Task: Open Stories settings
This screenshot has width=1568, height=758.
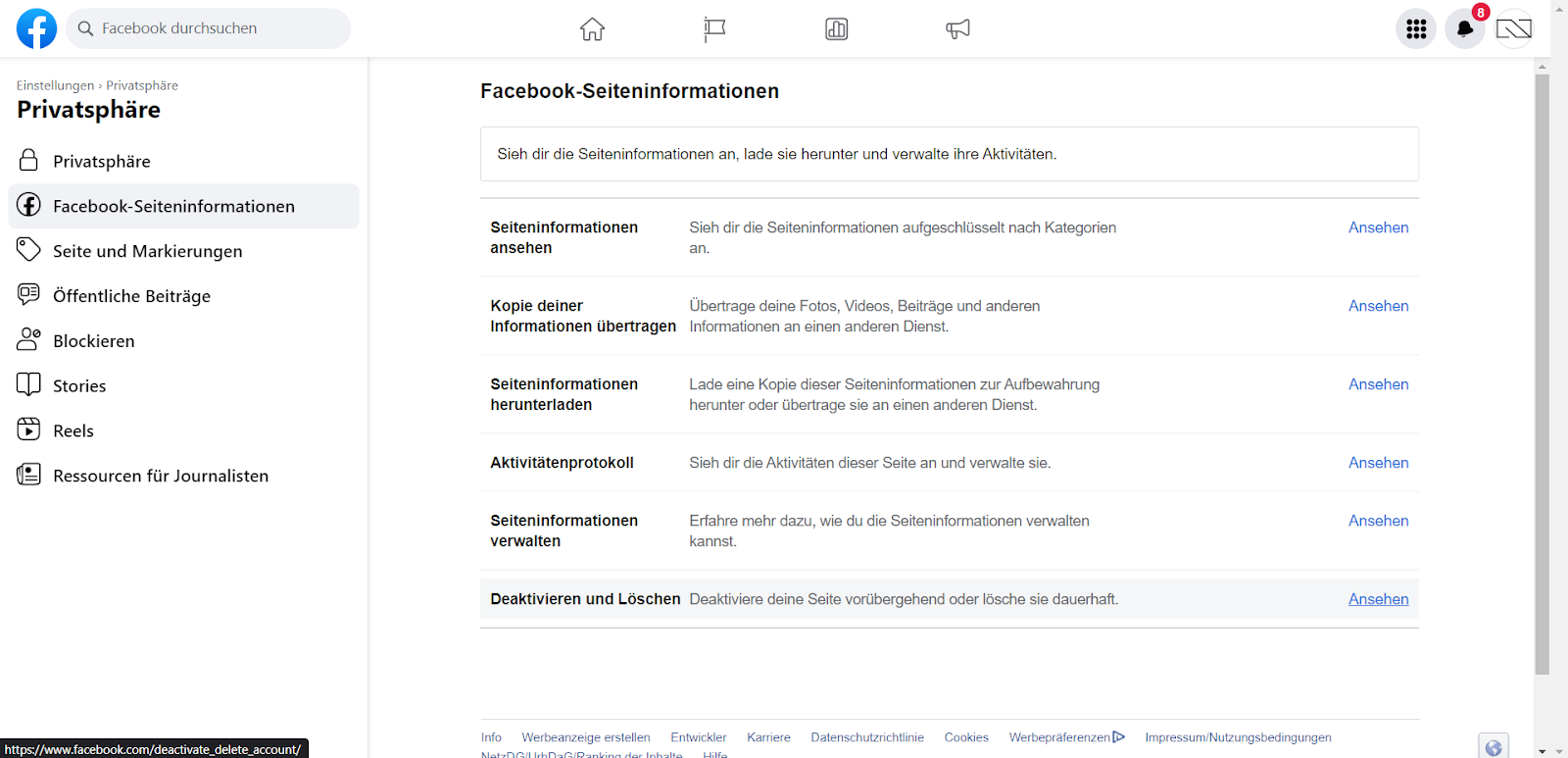Action: click(x=184, y=386)
